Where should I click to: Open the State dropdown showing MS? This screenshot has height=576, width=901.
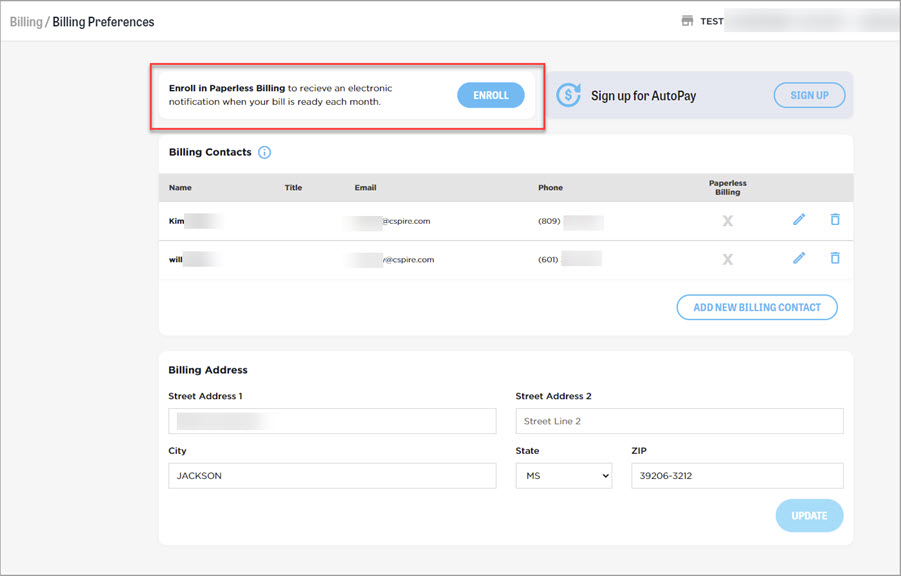(563, 476)
